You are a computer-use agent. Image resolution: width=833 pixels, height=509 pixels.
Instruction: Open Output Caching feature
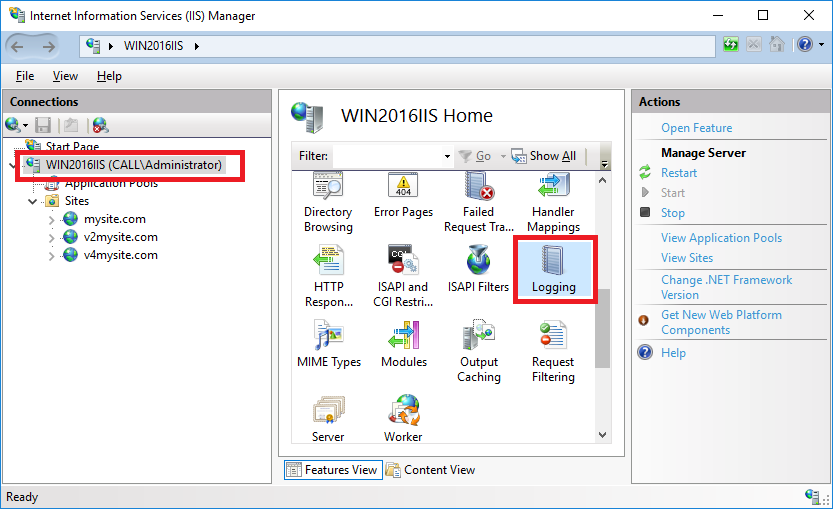coord(479,351)
